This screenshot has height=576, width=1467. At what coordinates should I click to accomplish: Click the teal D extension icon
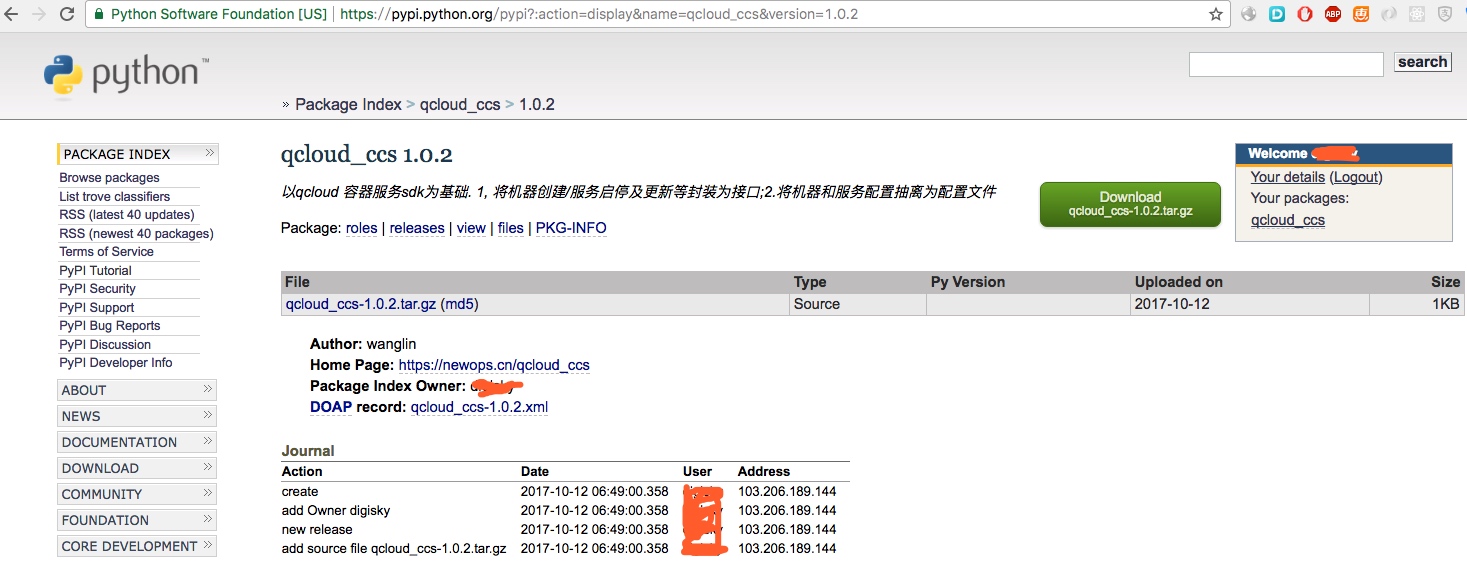(1277, 15)
